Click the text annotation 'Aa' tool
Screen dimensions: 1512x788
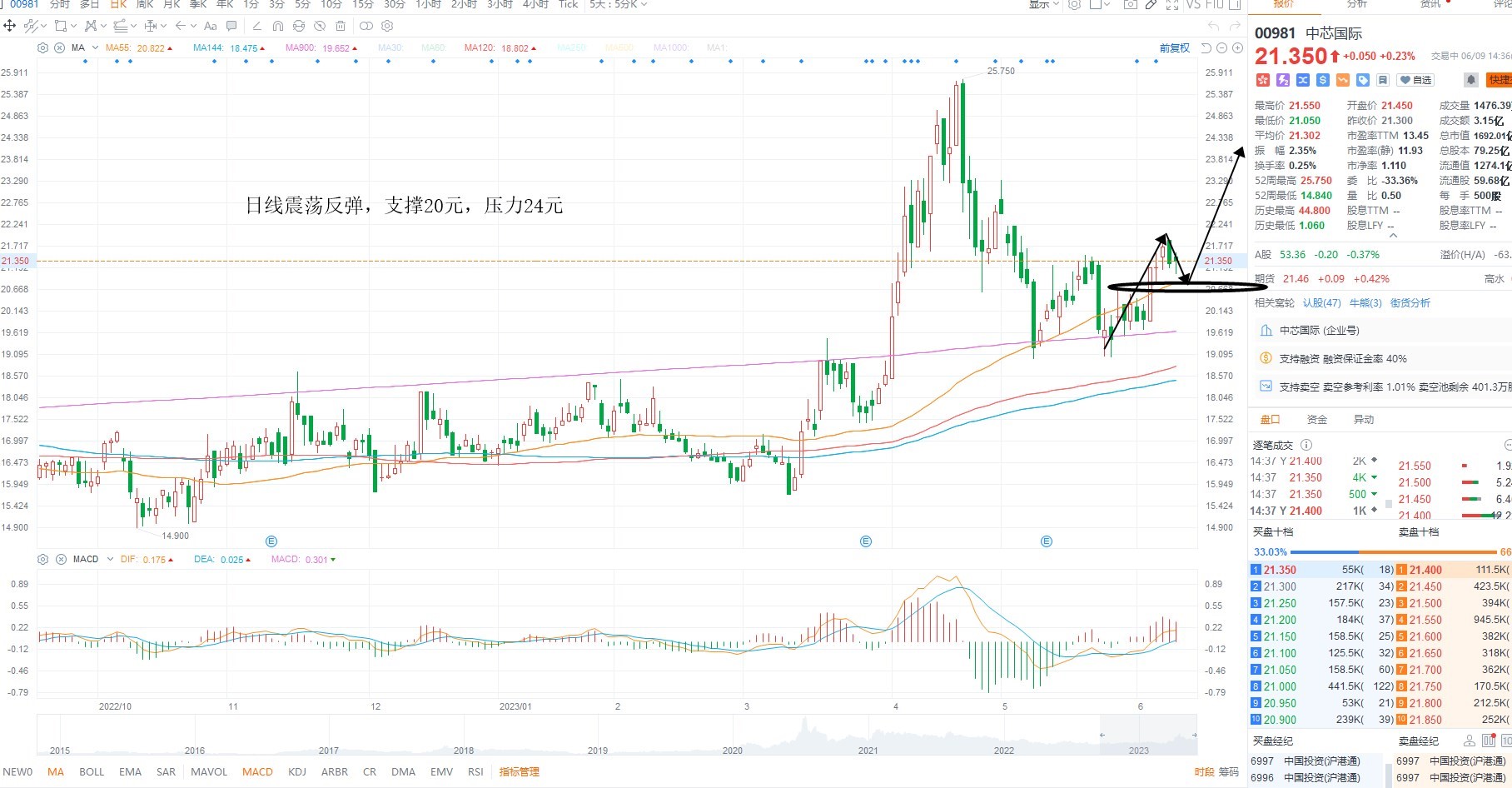click(x=210, y=26)
